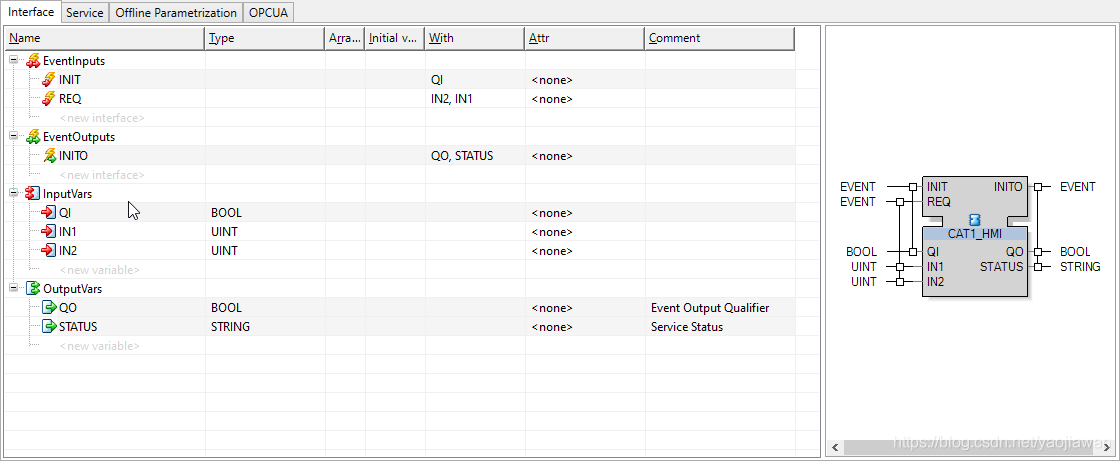This screenshot has height=461, width=1120.
Task: Click the INIT event input icon
Action: [x=49, y=80]
